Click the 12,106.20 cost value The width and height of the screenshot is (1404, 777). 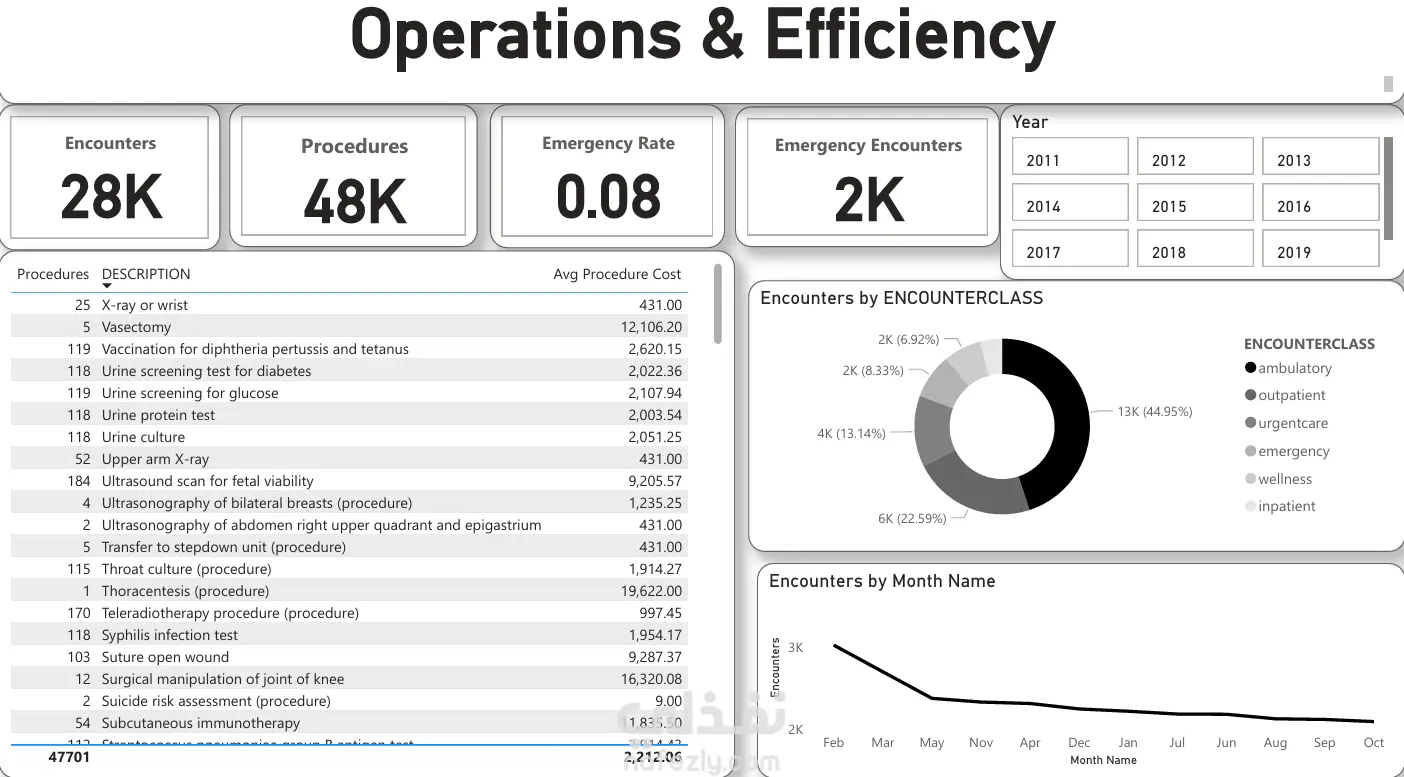652,327
